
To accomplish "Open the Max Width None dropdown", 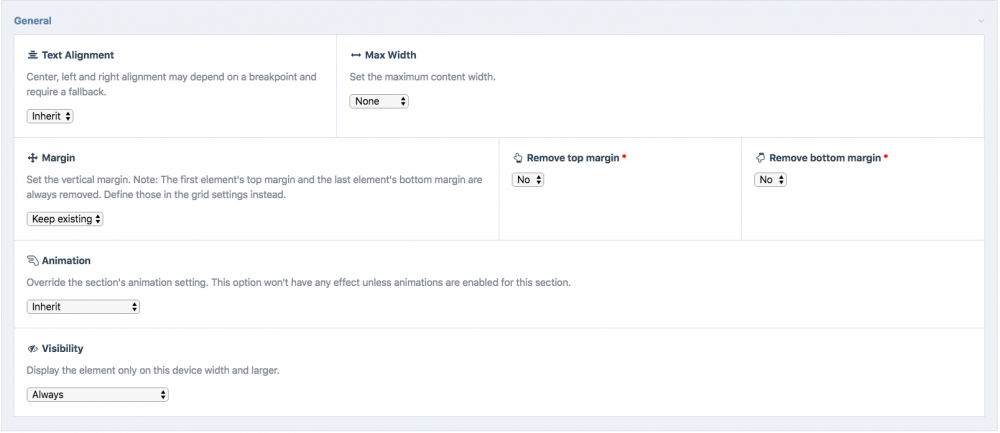I will point(379,101).
